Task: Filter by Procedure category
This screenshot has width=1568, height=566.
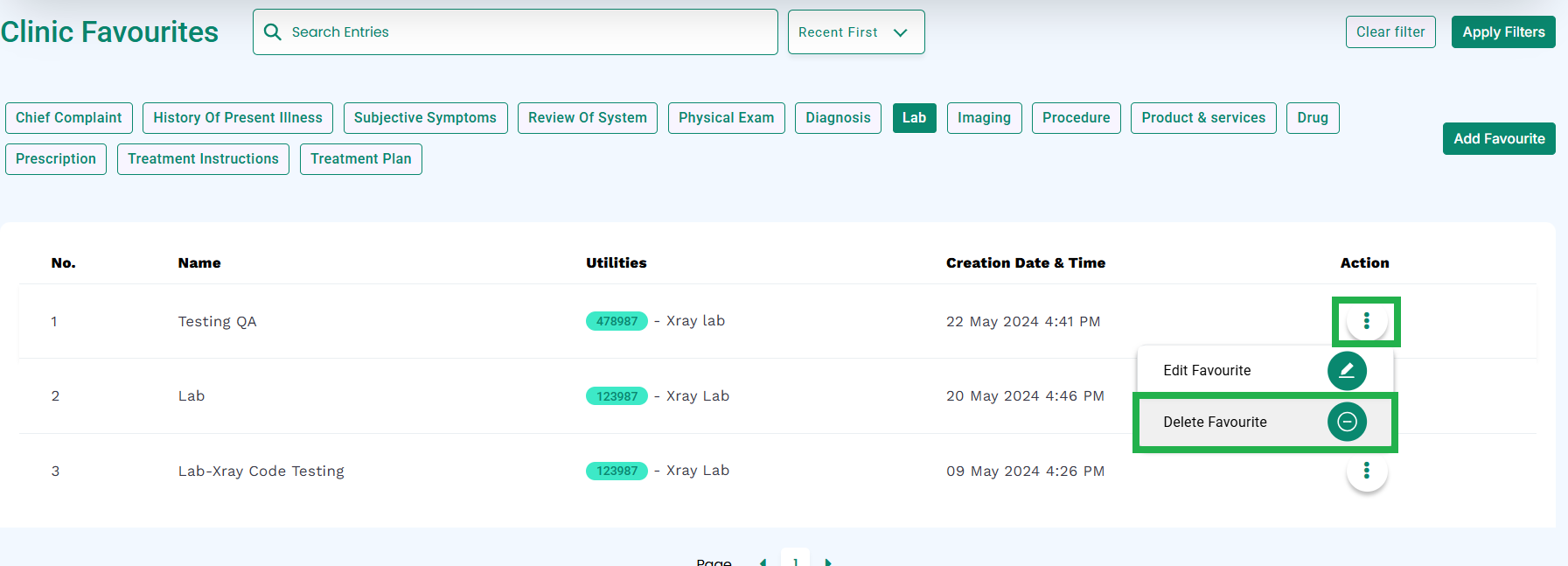Action: click(x=1077, y=118)
